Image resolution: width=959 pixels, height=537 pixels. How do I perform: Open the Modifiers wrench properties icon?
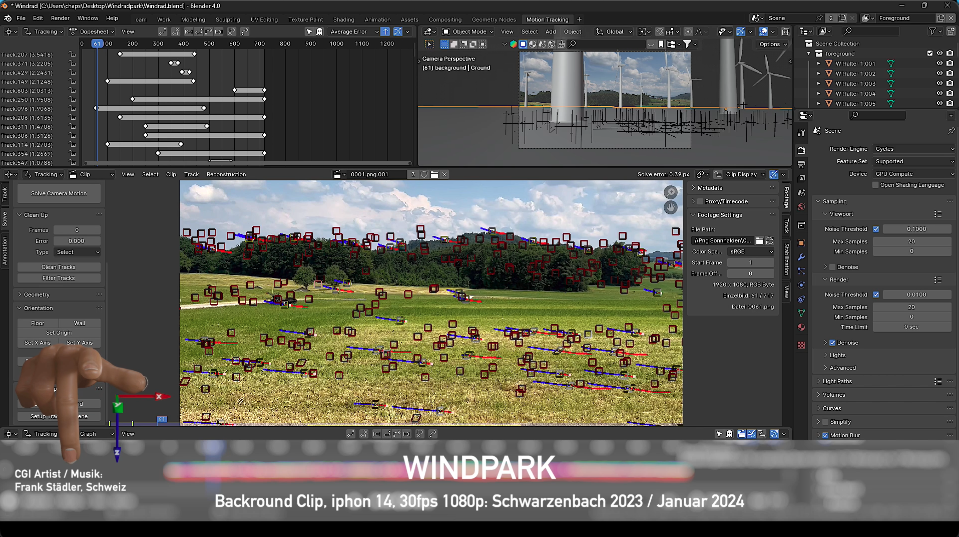(x=802, y=257)
